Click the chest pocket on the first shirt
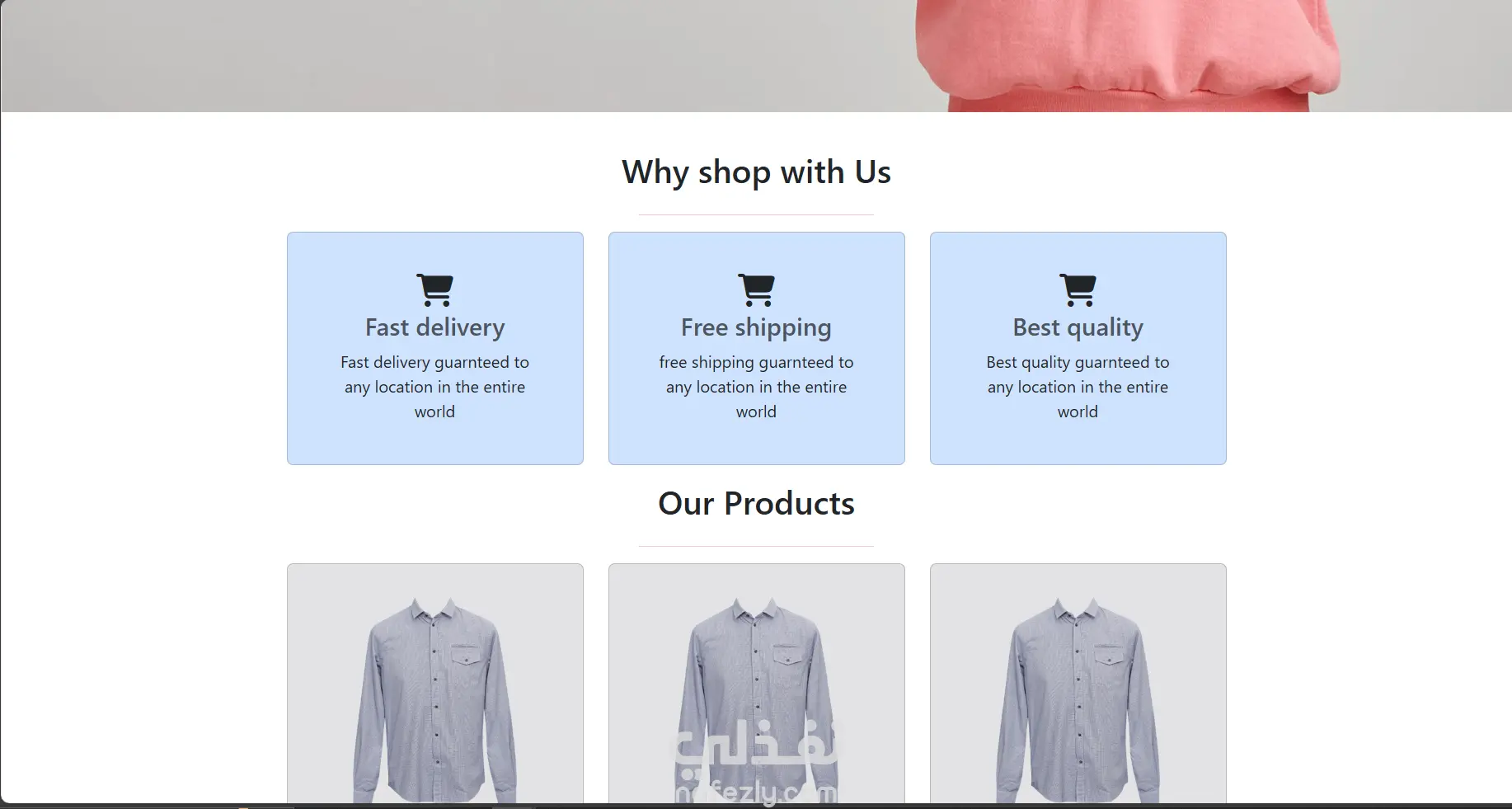This screenshot has width=1512, height=809. (x=467, y=656)
